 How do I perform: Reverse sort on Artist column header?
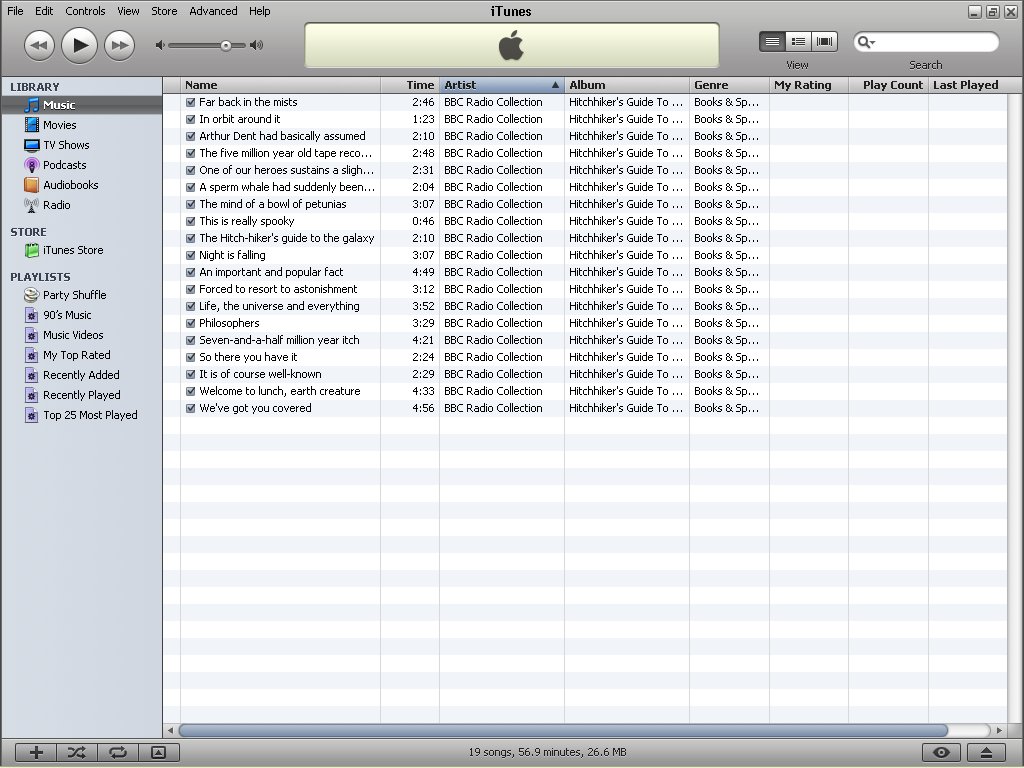[502, 85]
